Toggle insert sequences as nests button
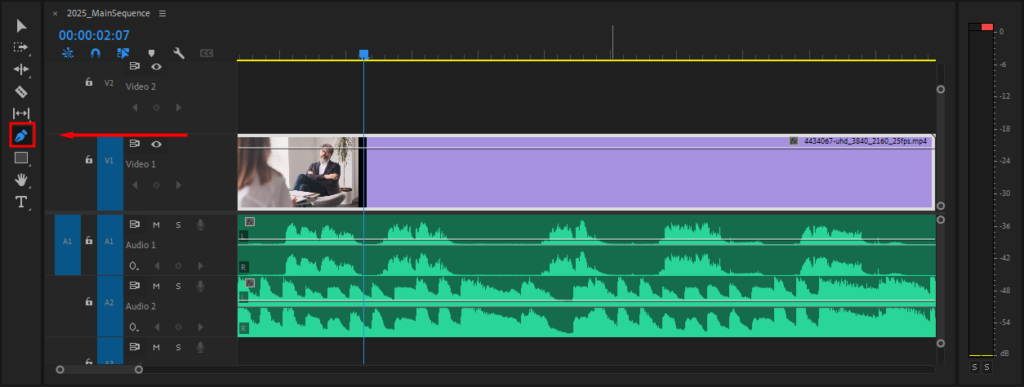The image size is (1024, 387). click(67, 53)
